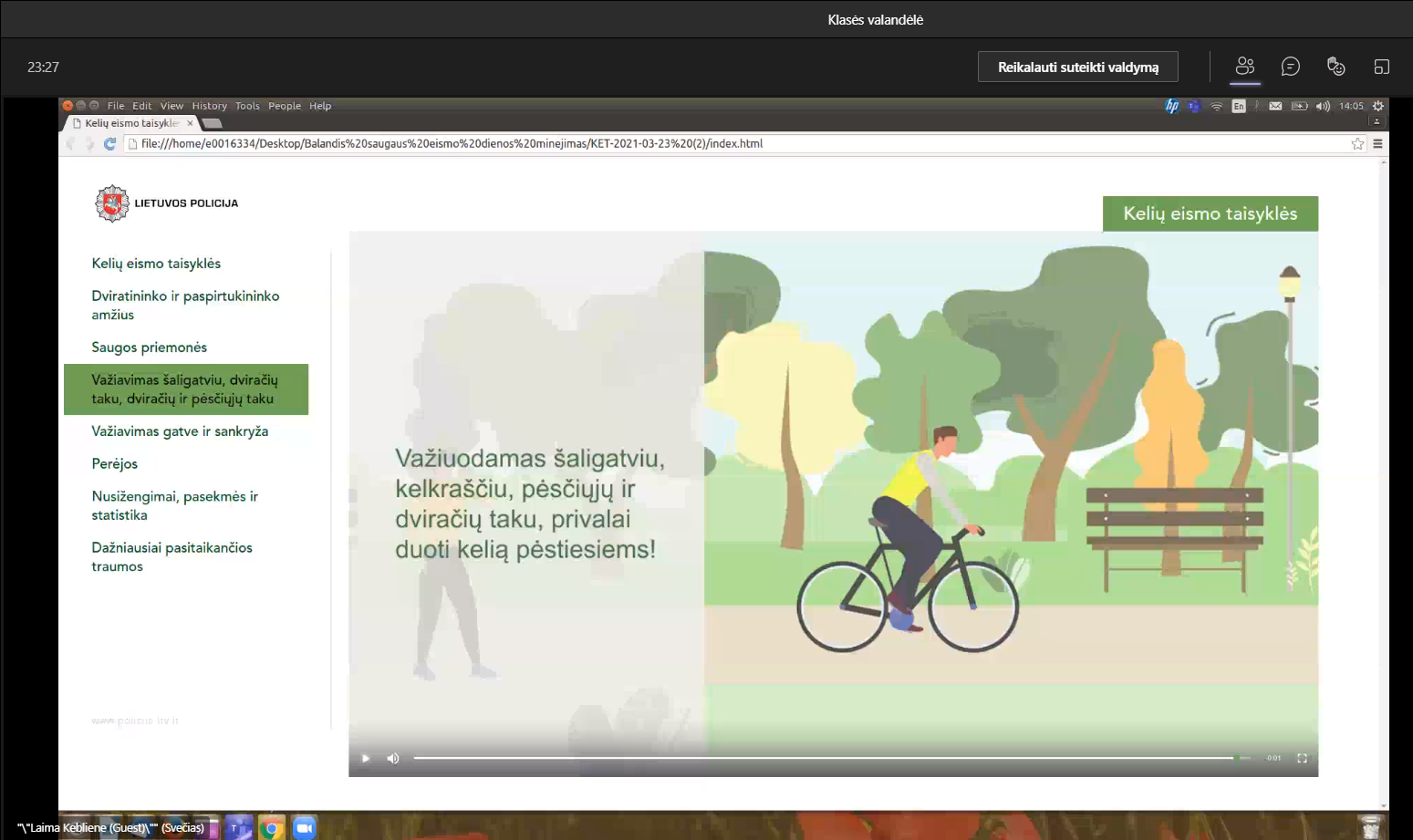Click Reikalauti suteikti valdymą button
This screenshot has width=1413, height=840.
click(x=1078, y=67)
